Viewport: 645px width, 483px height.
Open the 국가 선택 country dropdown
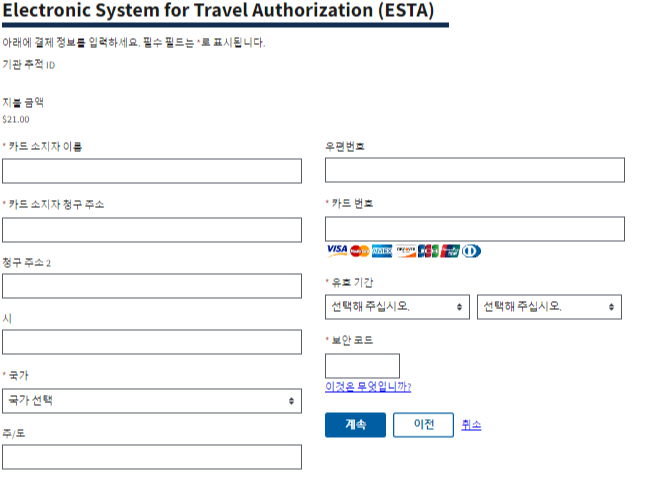(x=152, y=401)
